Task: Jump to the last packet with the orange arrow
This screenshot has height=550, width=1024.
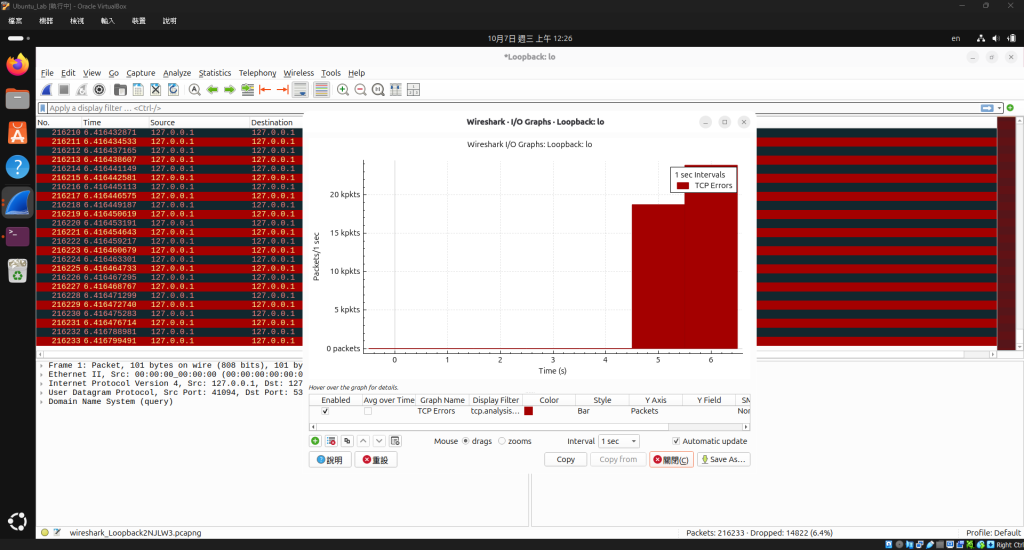Action: click(283, 89)
